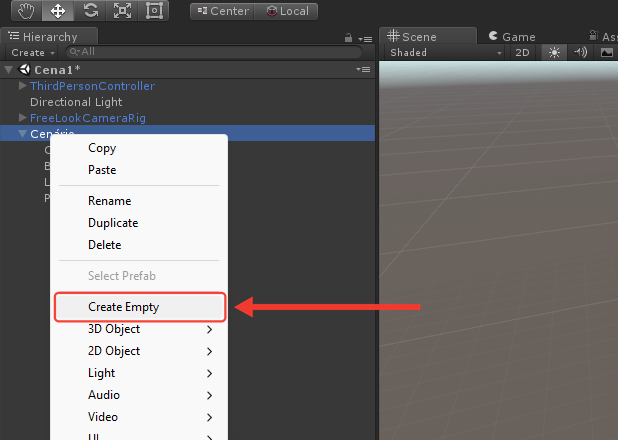Viewport: 618px width, 440px height.
Task: Lock the Hierarchy panel
Action: (x=348, y=38)
